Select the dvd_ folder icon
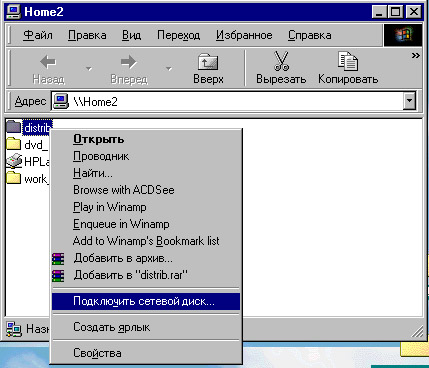This screenshot has width=429, height=368. point(13,144)
